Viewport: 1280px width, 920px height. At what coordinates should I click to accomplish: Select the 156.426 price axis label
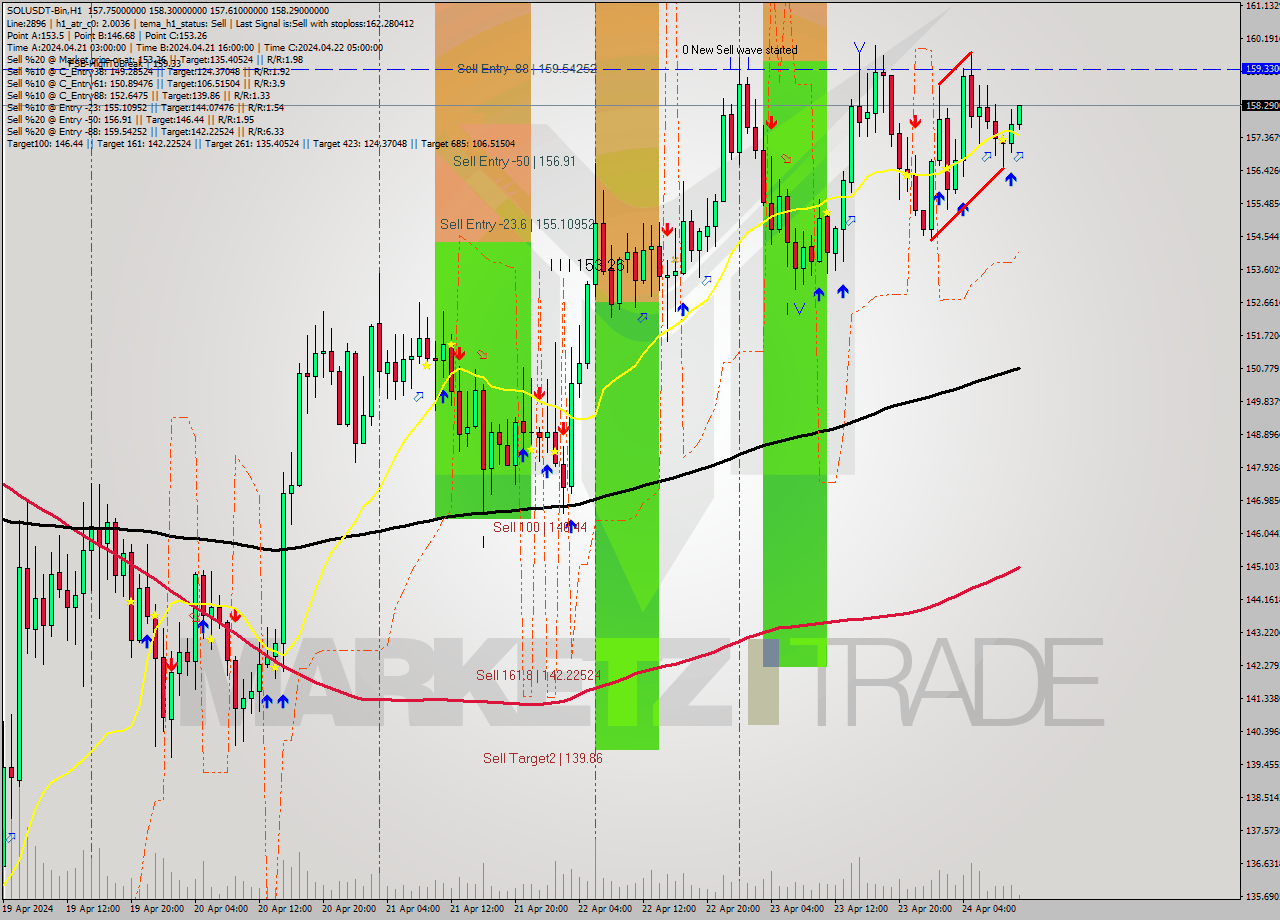tap(1262, 170)
